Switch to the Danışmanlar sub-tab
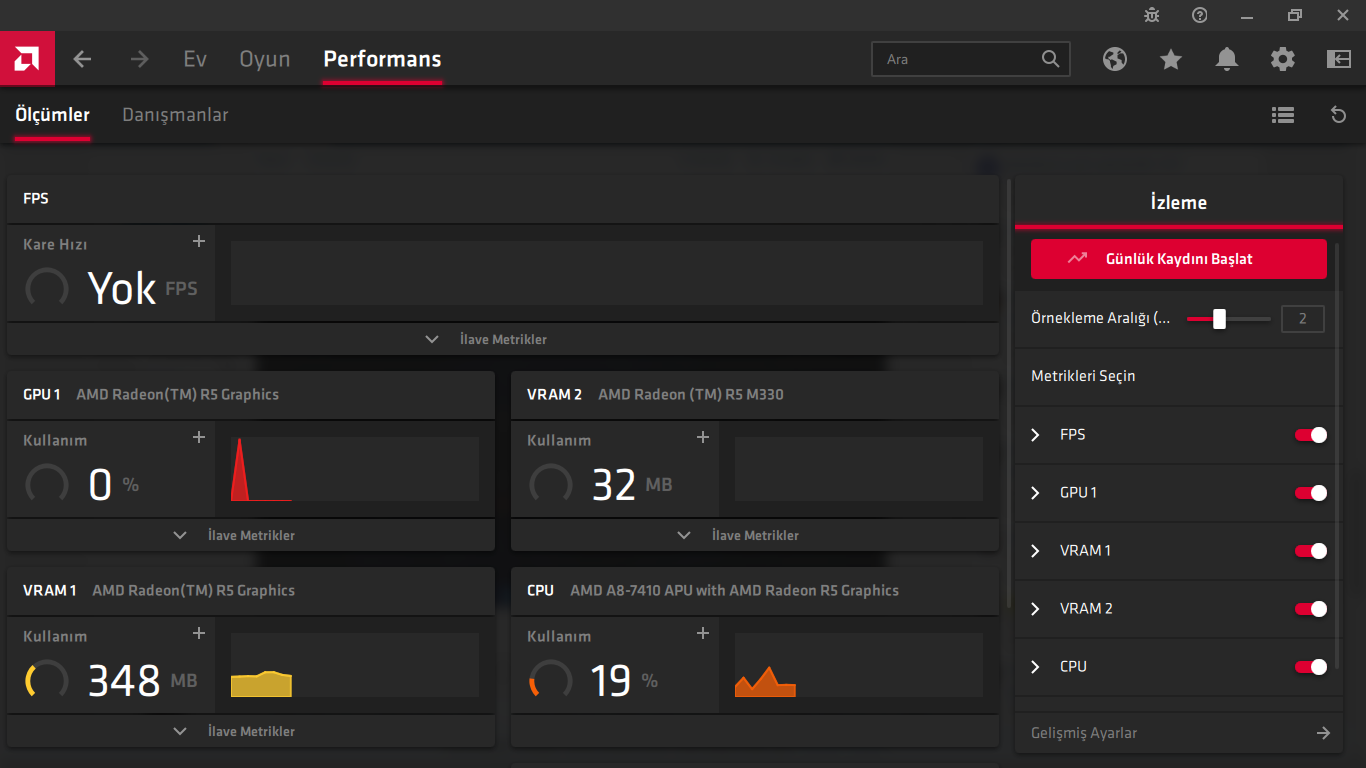Viewport: 1366px width, 768px height. [175, 115]
